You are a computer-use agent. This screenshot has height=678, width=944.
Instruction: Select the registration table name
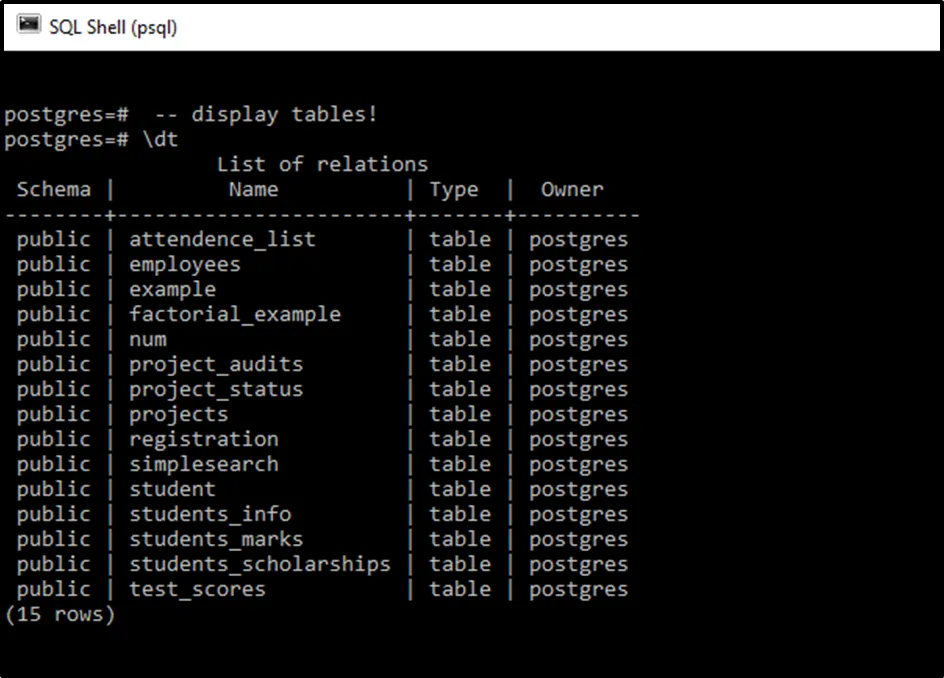(204, 440)
